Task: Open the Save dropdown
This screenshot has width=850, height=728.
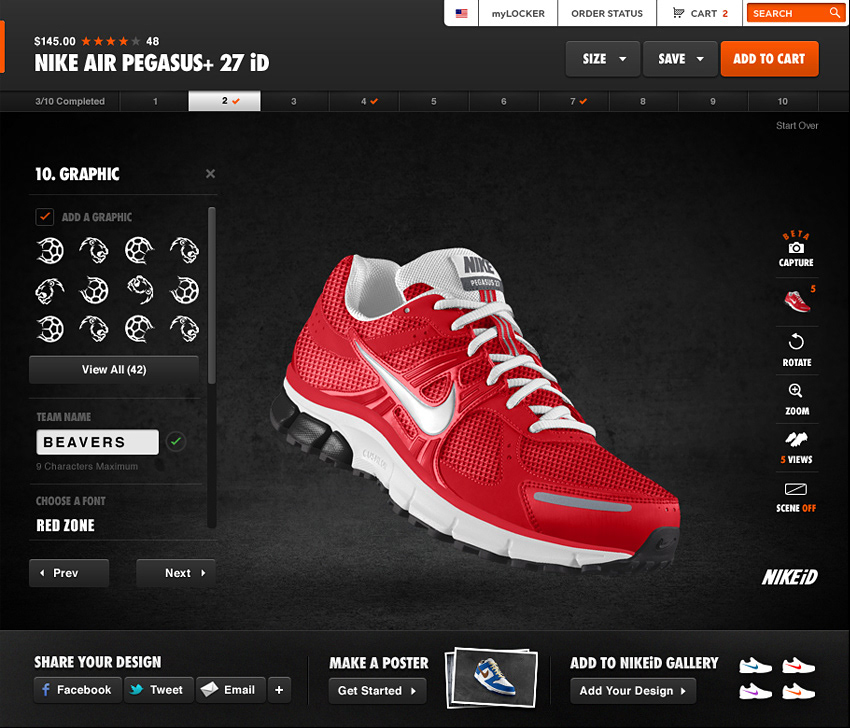Action: [680, 59]
